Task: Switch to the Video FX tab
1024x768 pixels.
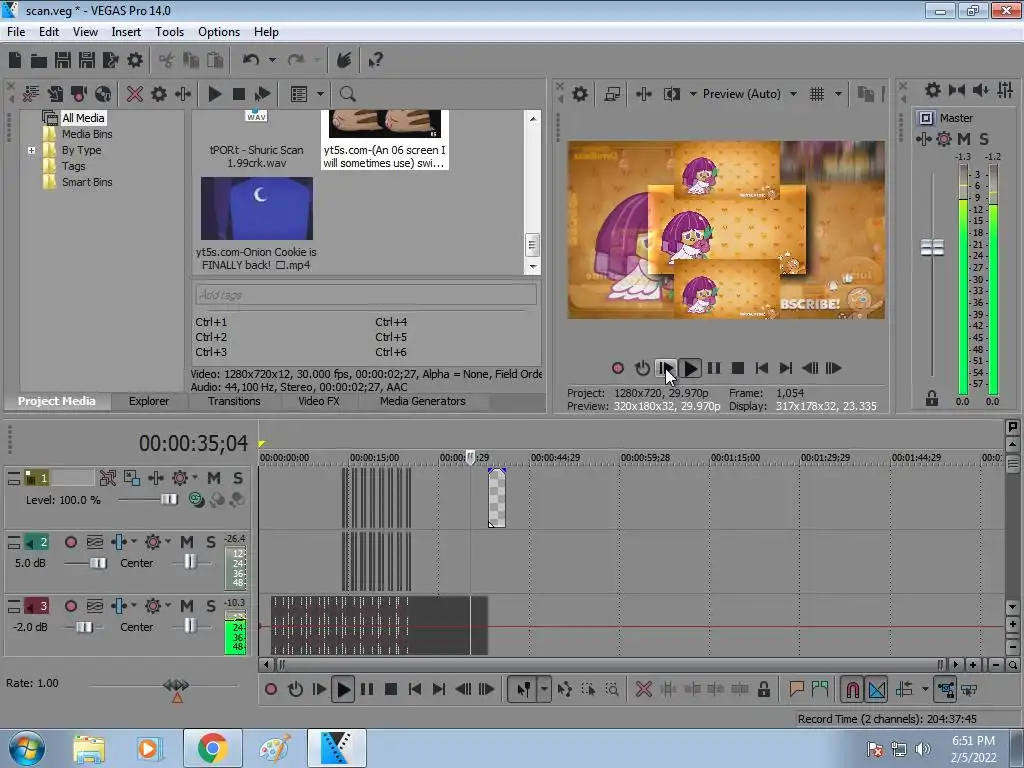Action: pos(319,401)
